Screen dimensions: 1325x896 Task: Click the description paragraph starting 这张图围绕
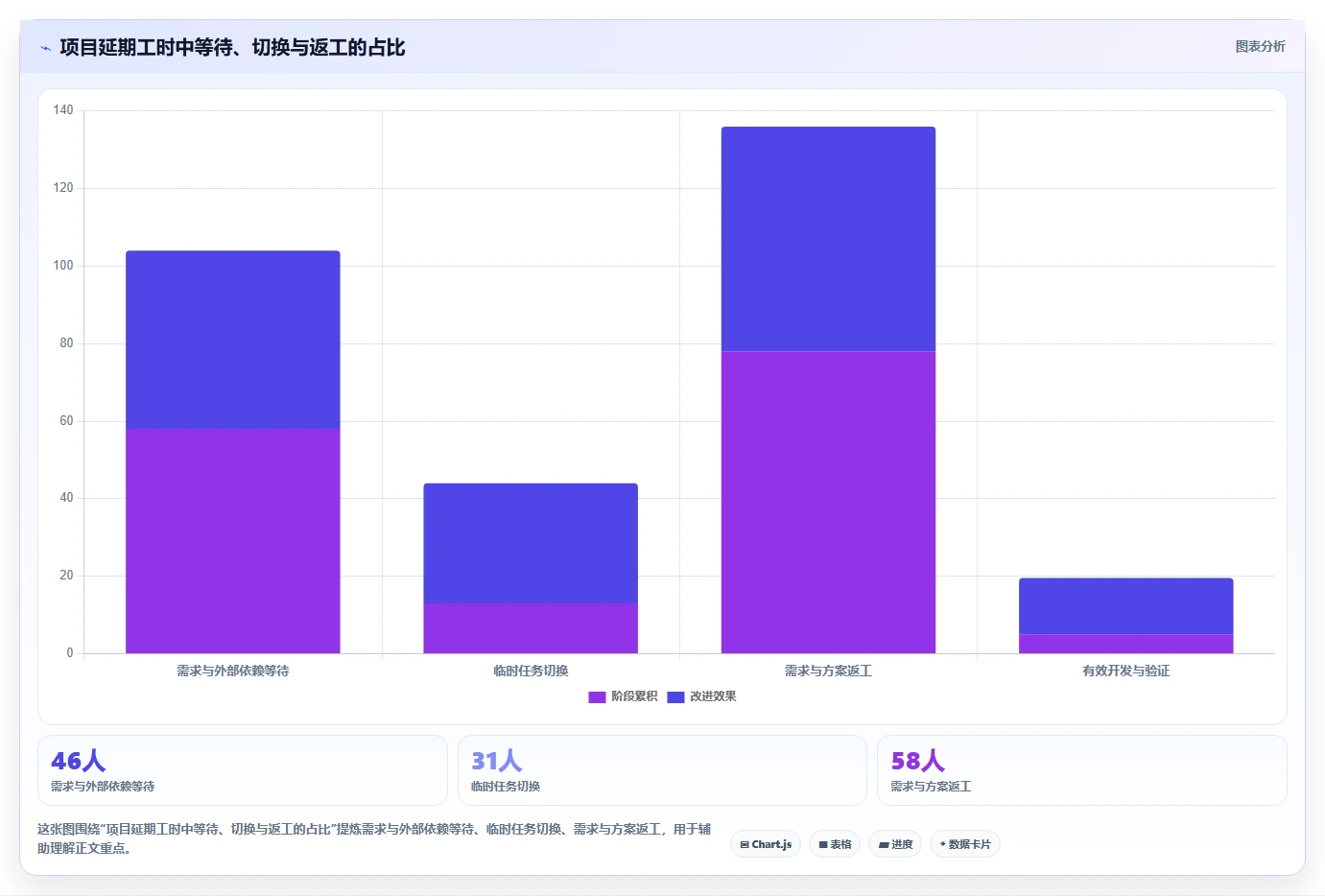[374, 838]
